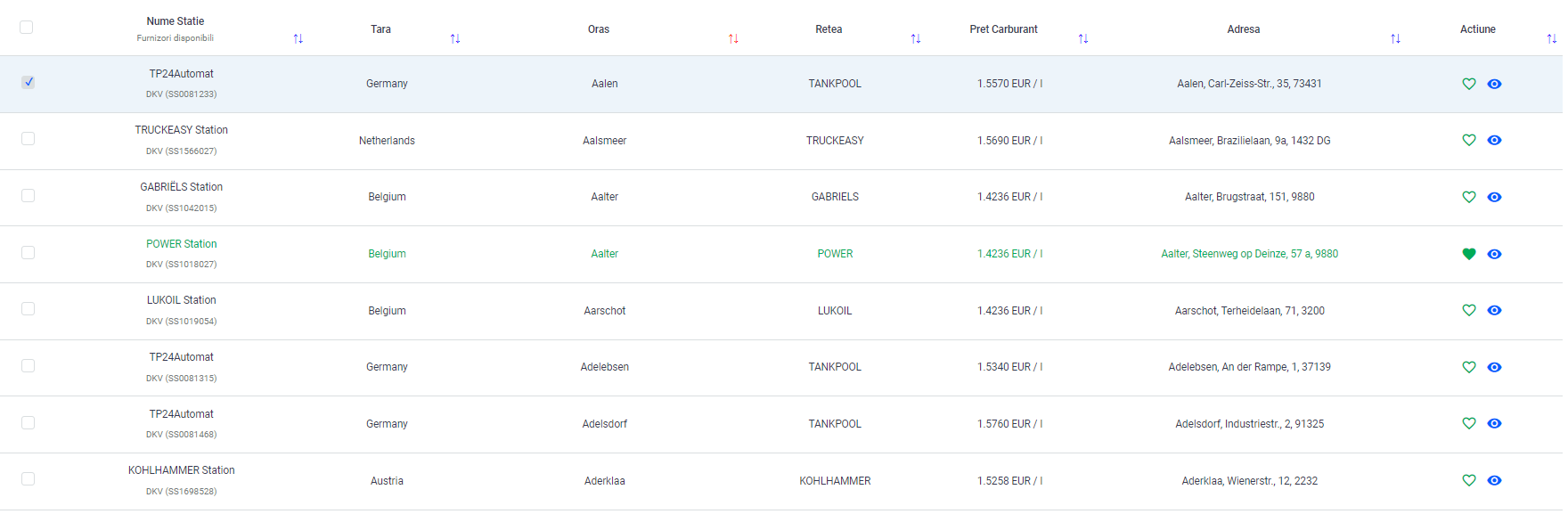1568x514 pixels.
Task: Sort by Pret Carburant sort arrows
Action: click(x=1082, y=38)
